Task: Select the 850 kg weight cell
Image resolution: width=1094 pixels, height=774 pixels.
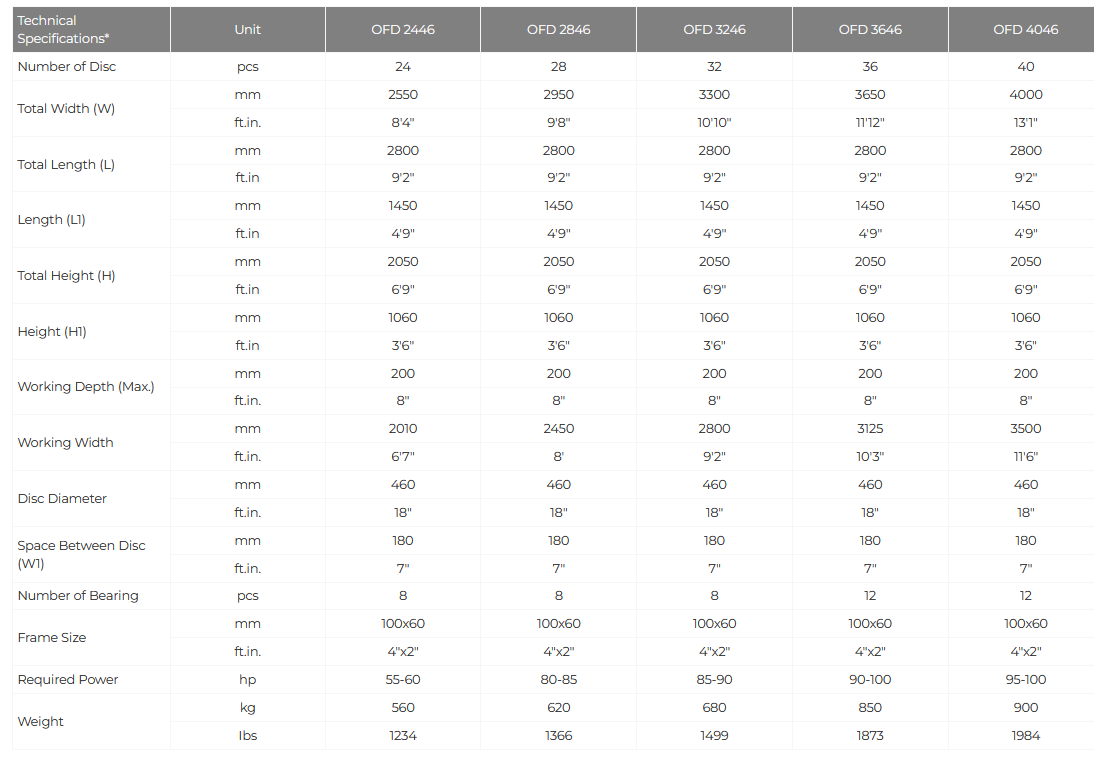Action: pos(870,707)
